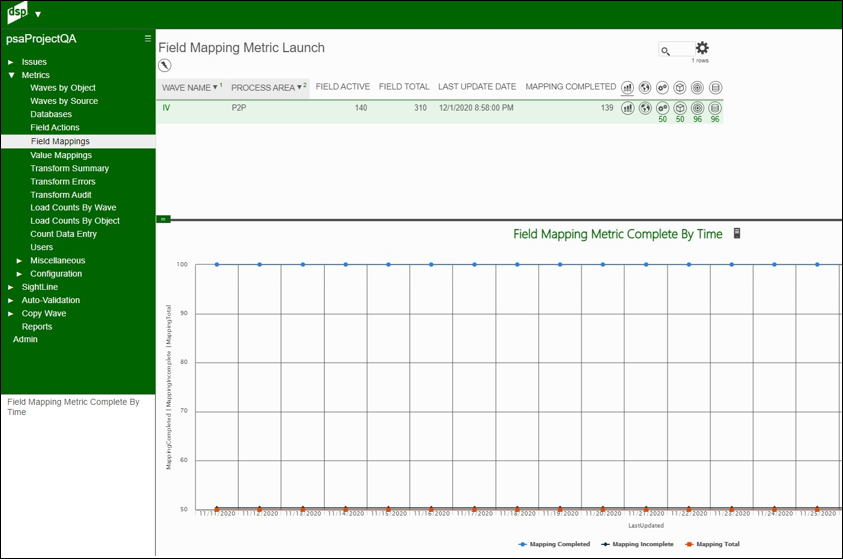Viewport: 843px width, 559px height.
Task: Toggle Mapping Total legend entry
Action: 712,544
